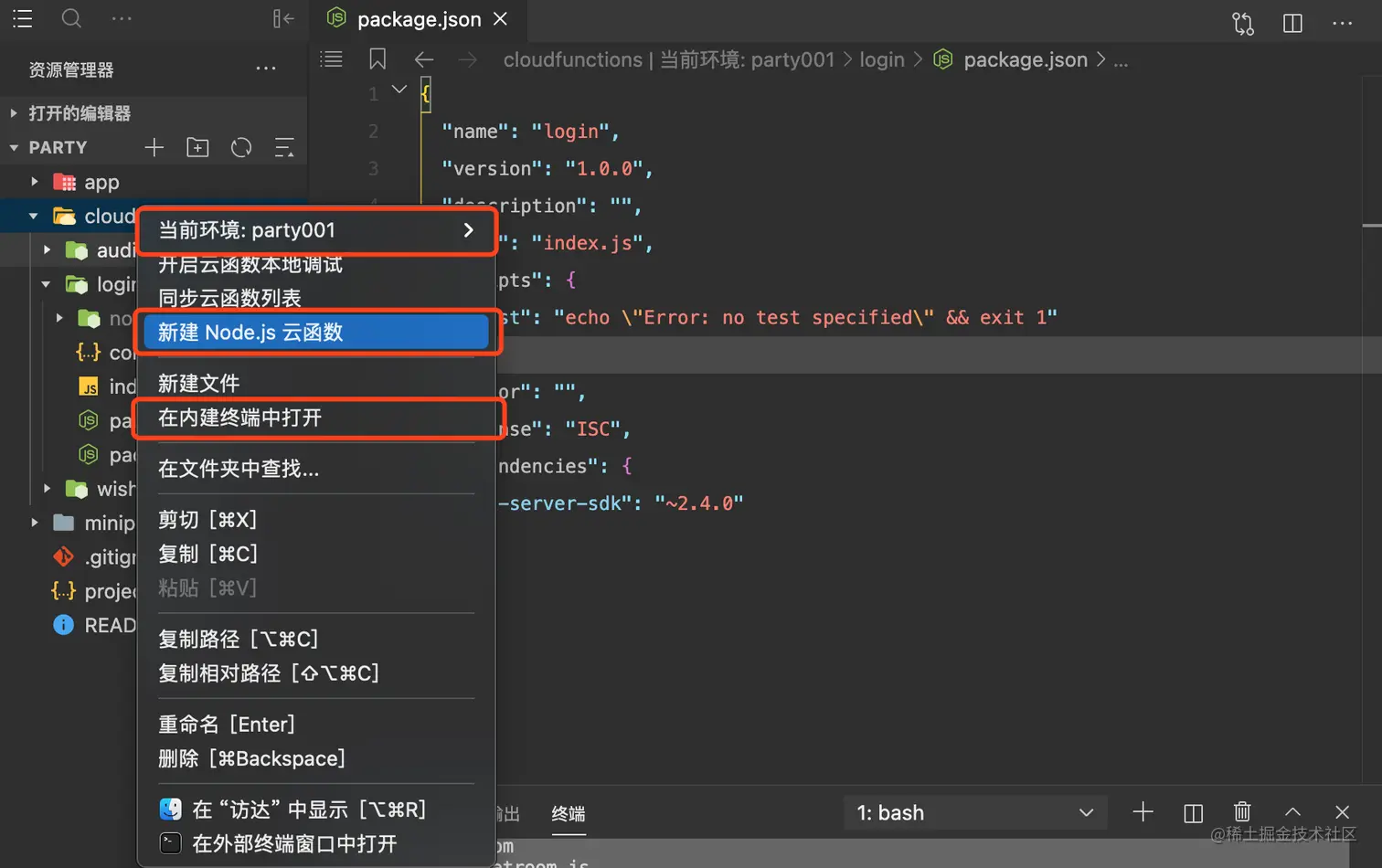This screenshot has width=1382, height=868.
Task: Click the new folder icon in PARTY
Action: point(197,147)
